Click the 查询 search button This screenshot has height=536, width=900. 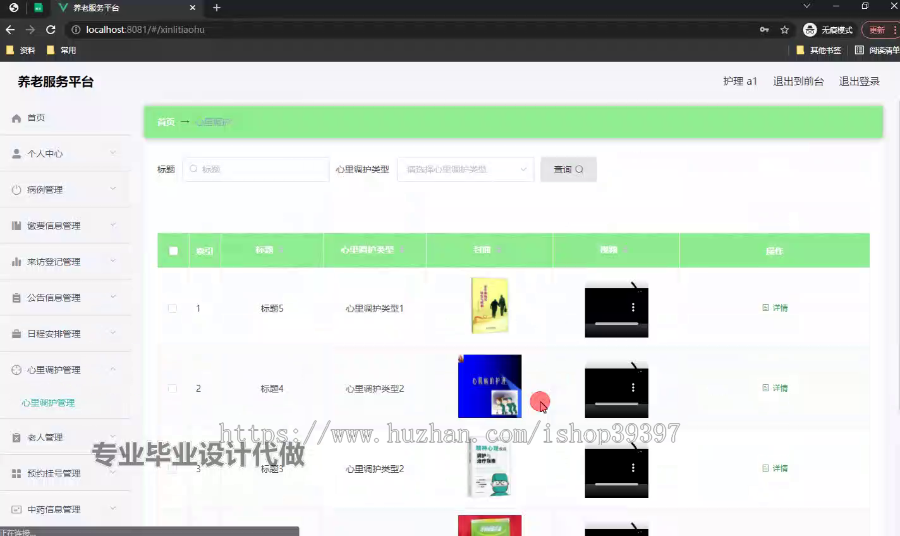click(568, 169)
